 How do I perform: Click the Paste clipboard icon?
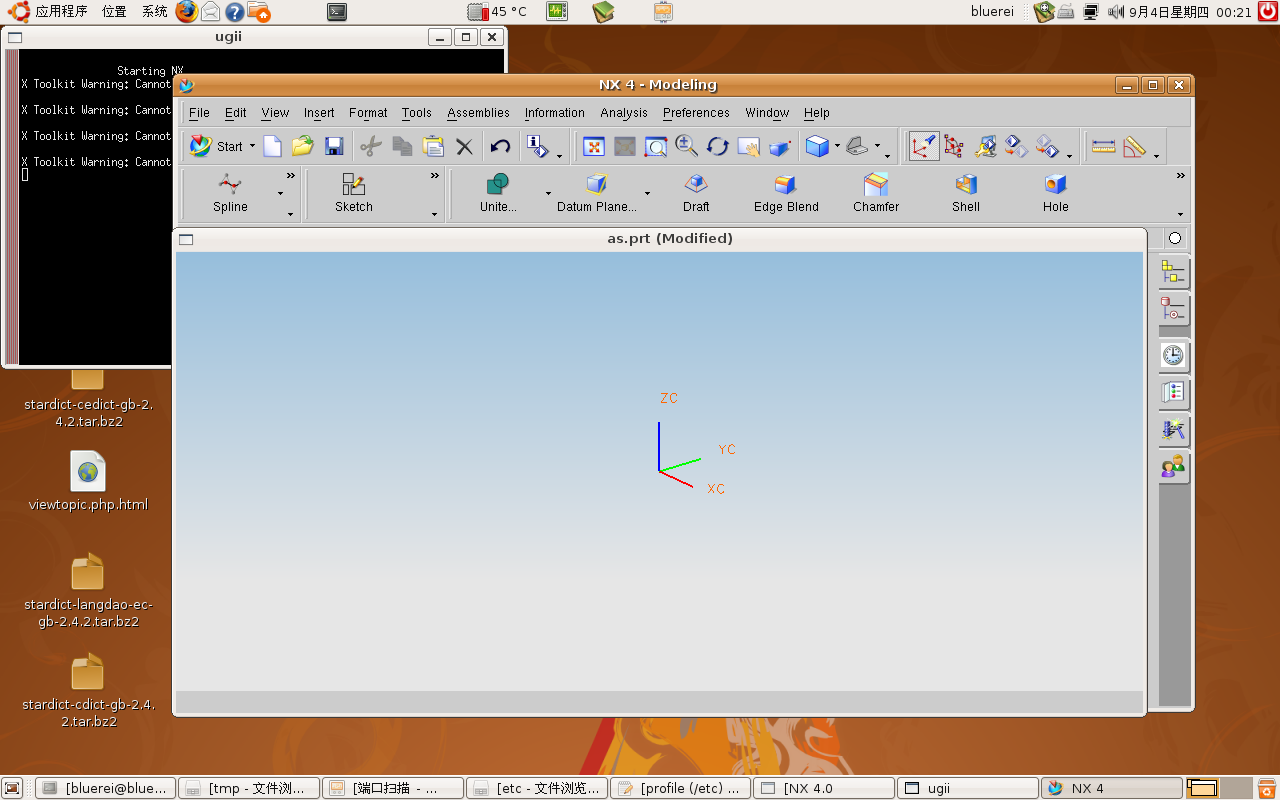click(433, 146)
